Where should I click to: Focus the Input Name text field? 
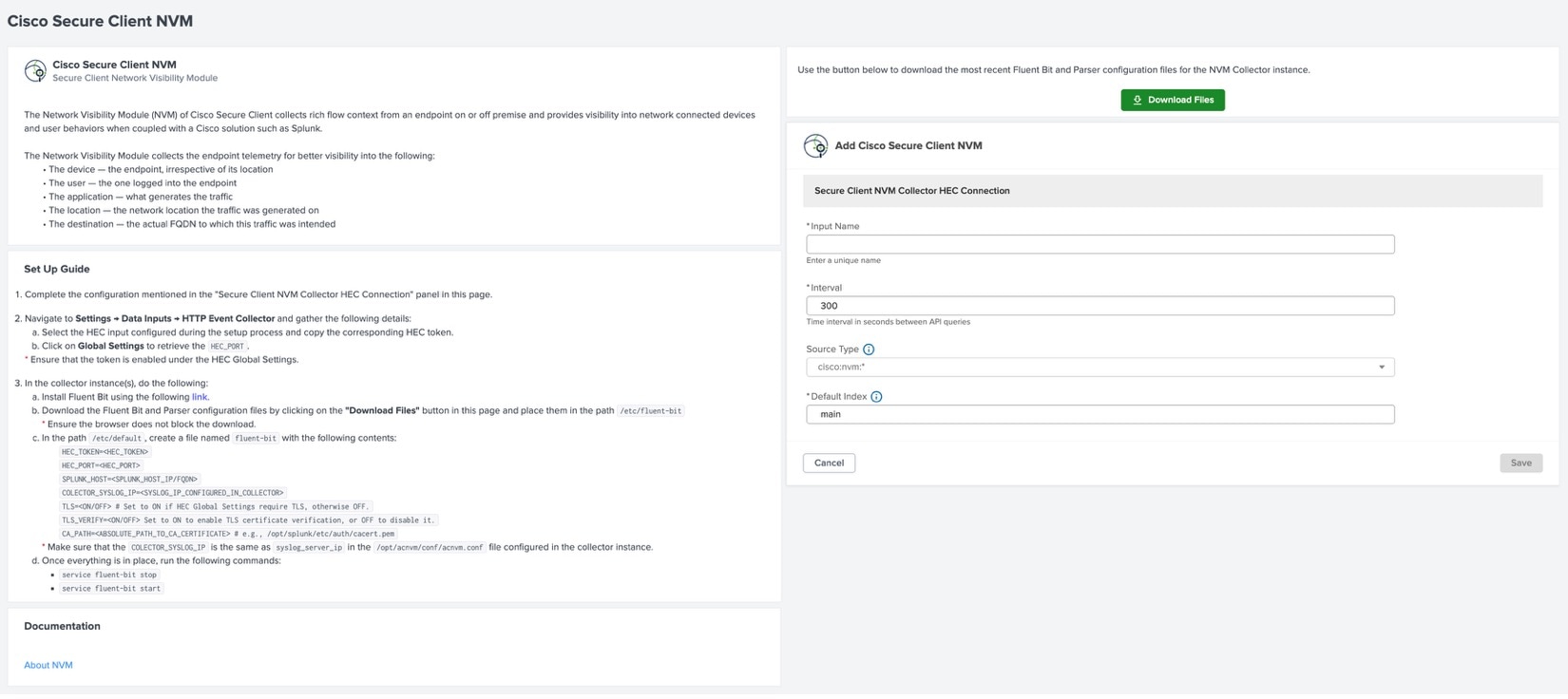point(1100,245)
